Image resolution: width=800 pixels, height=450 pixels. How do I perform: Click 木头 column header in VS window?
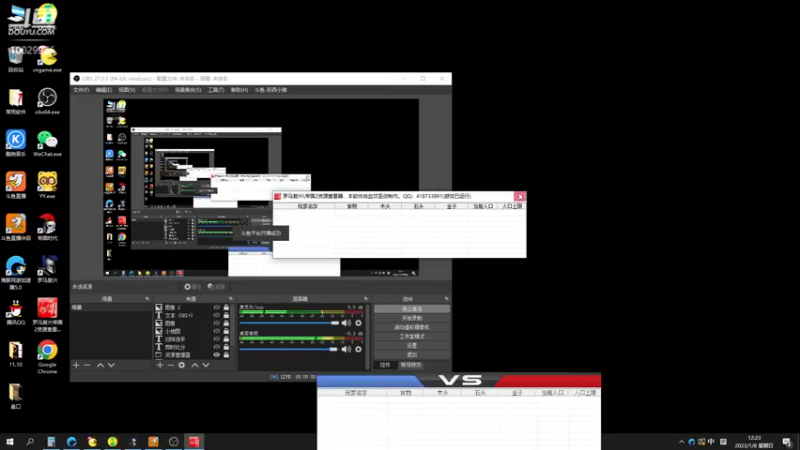pyautogui.click(x=442, y=393)
